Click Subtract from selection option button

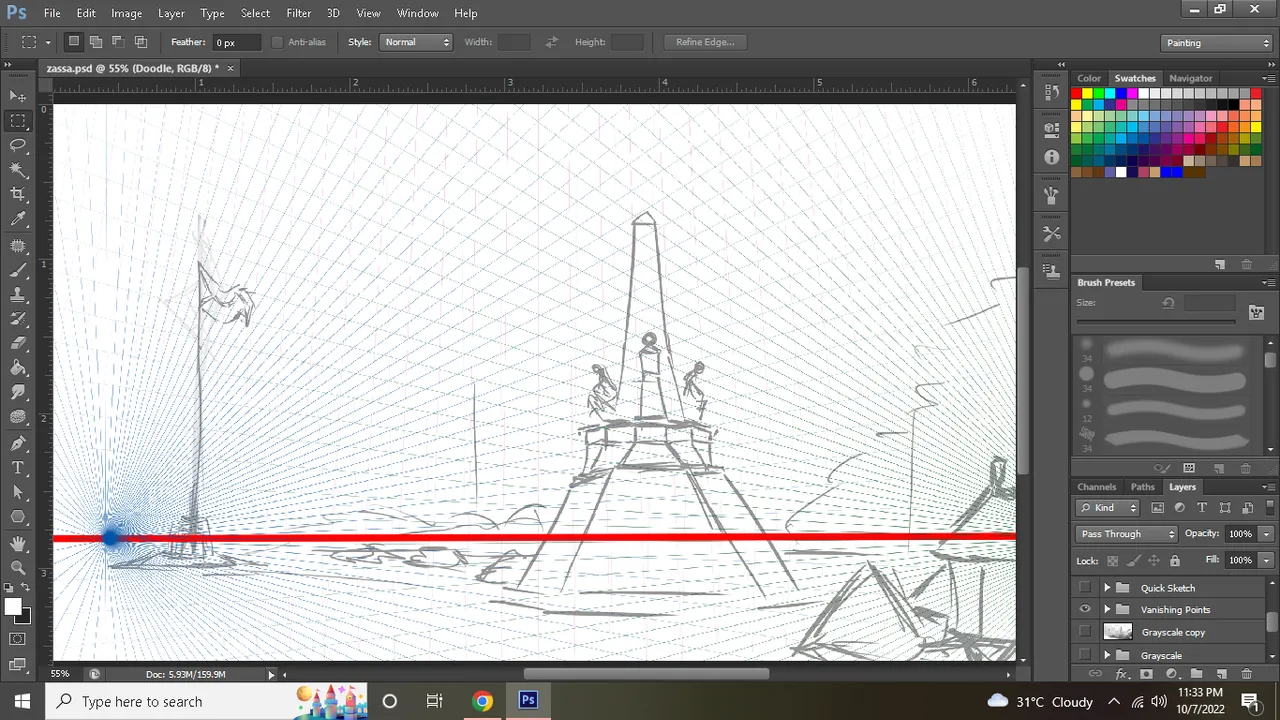tap(118, 42)
